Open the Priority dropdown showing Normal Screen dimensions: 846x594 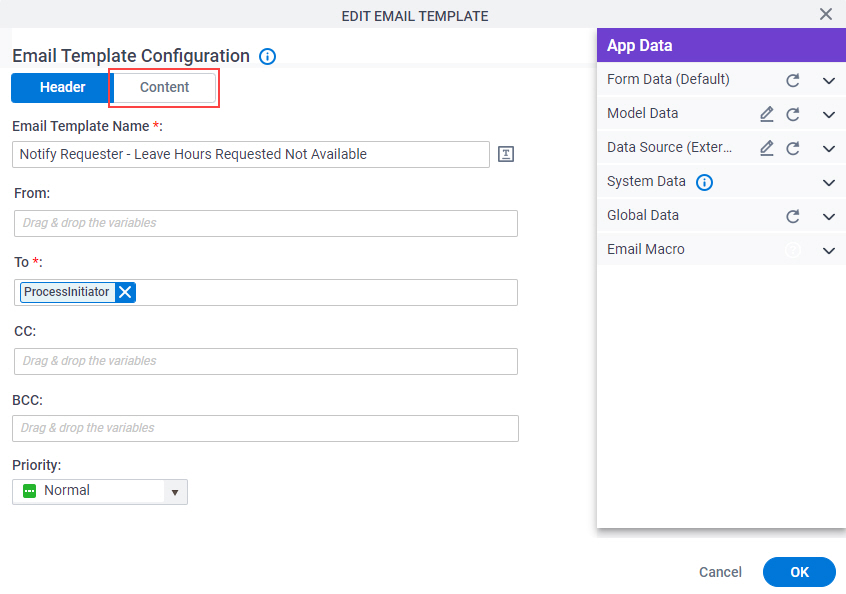click(100, 491)
